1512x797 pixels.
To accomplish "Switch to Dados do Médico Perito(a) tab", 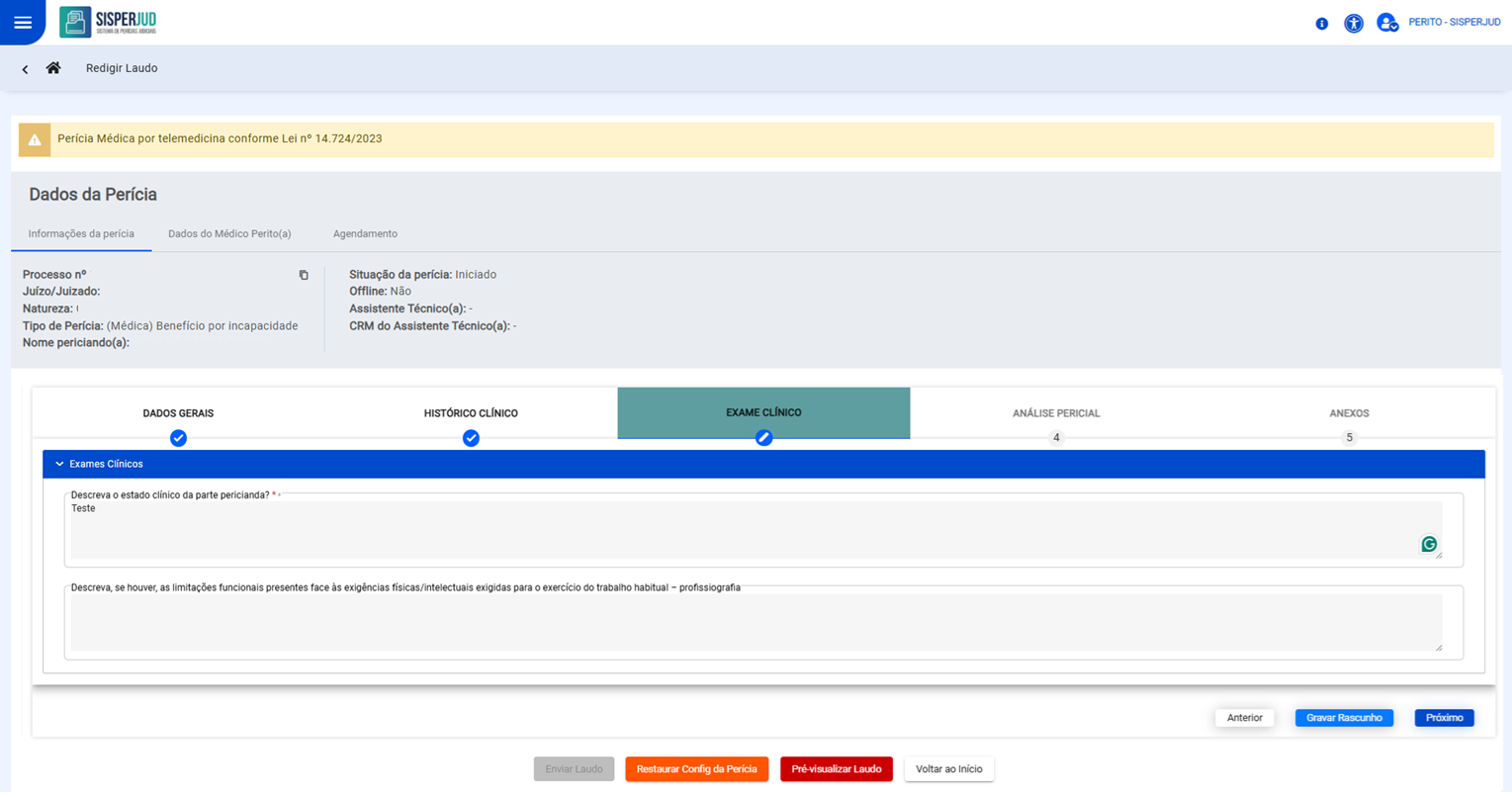I will tap(229, 234).
